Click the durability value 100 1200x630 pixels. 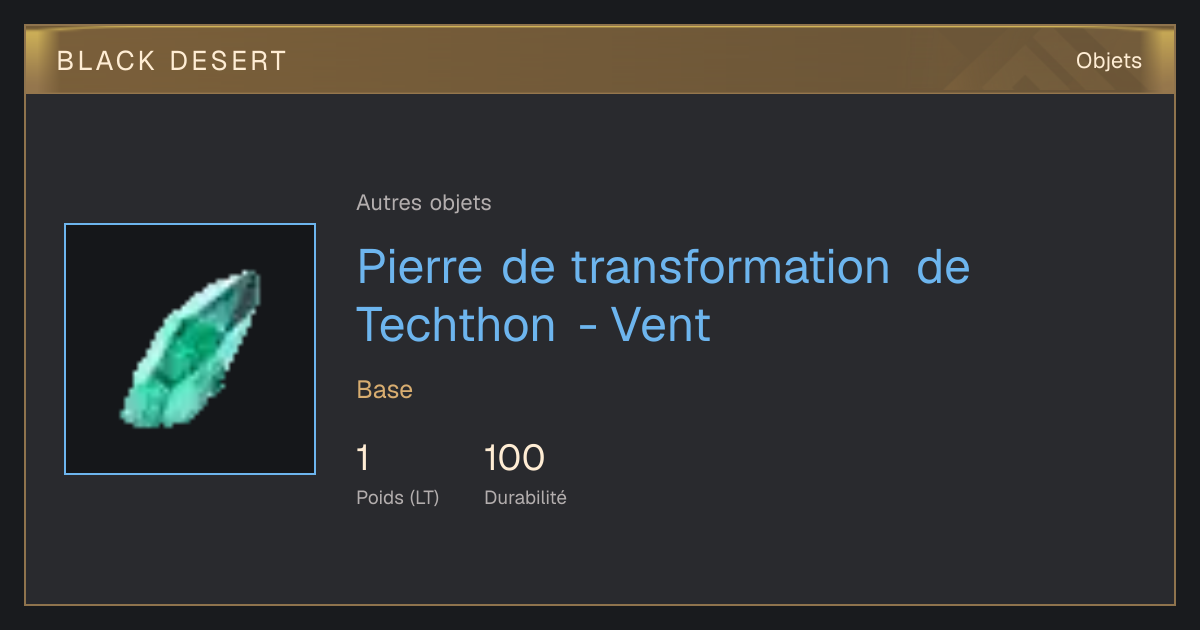514,458
